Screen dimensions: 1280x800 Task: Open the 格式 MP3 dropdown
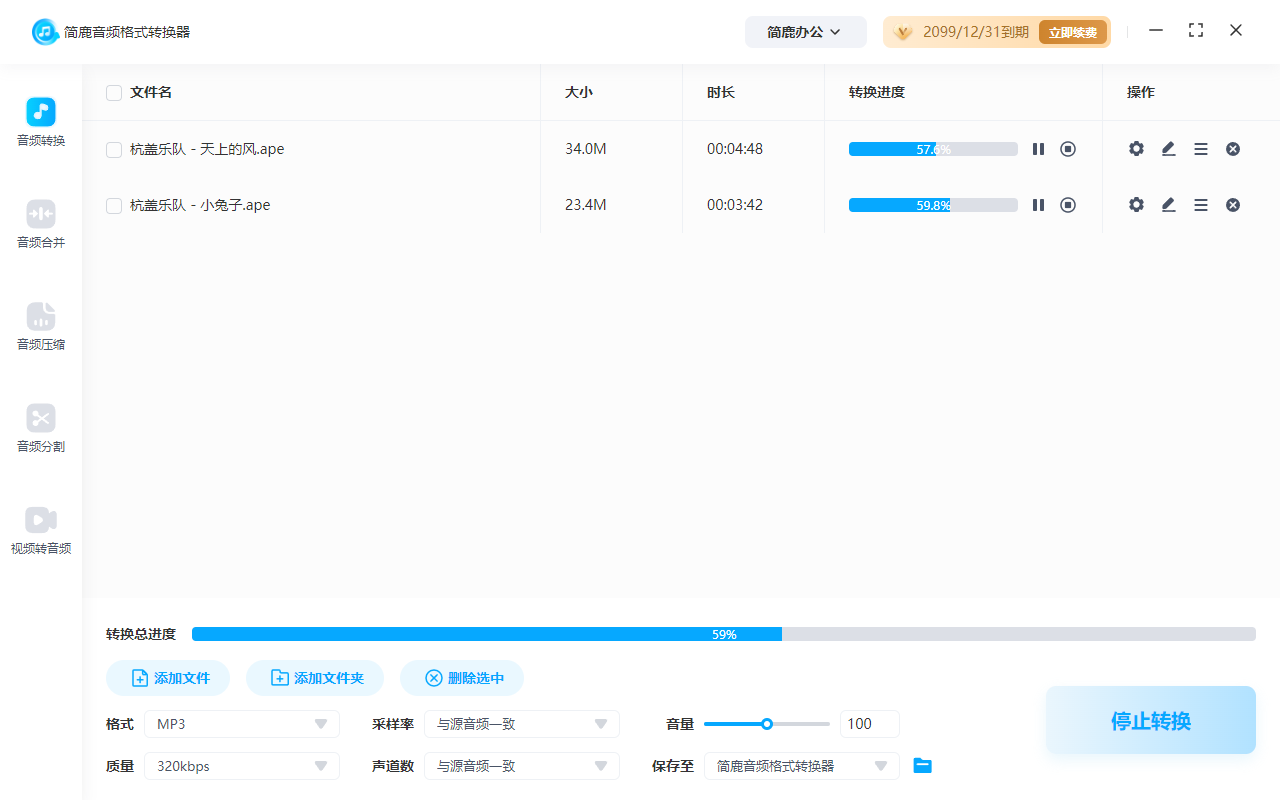(241, 723)
